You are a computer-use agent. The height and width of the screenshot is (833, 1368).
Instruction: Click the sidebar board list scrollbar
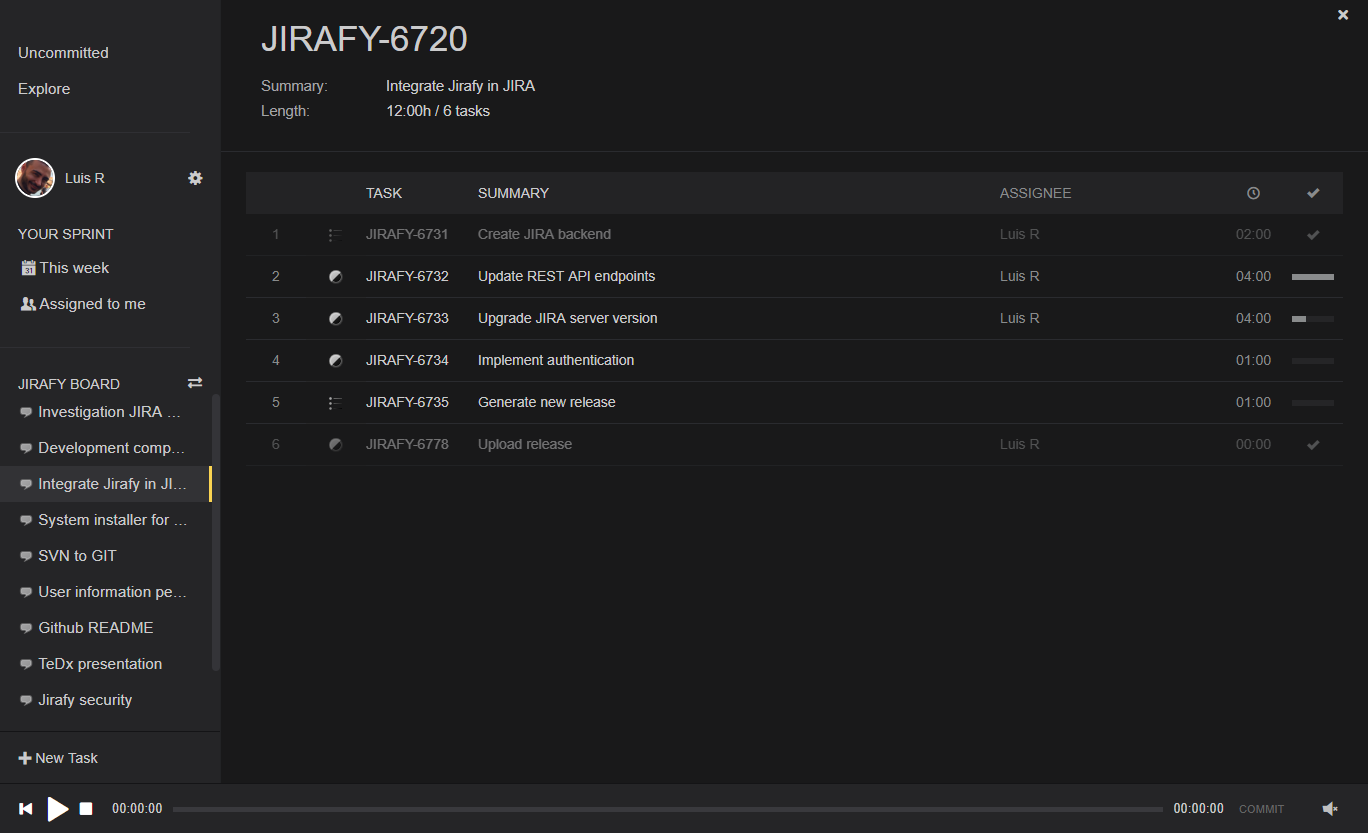216,532
